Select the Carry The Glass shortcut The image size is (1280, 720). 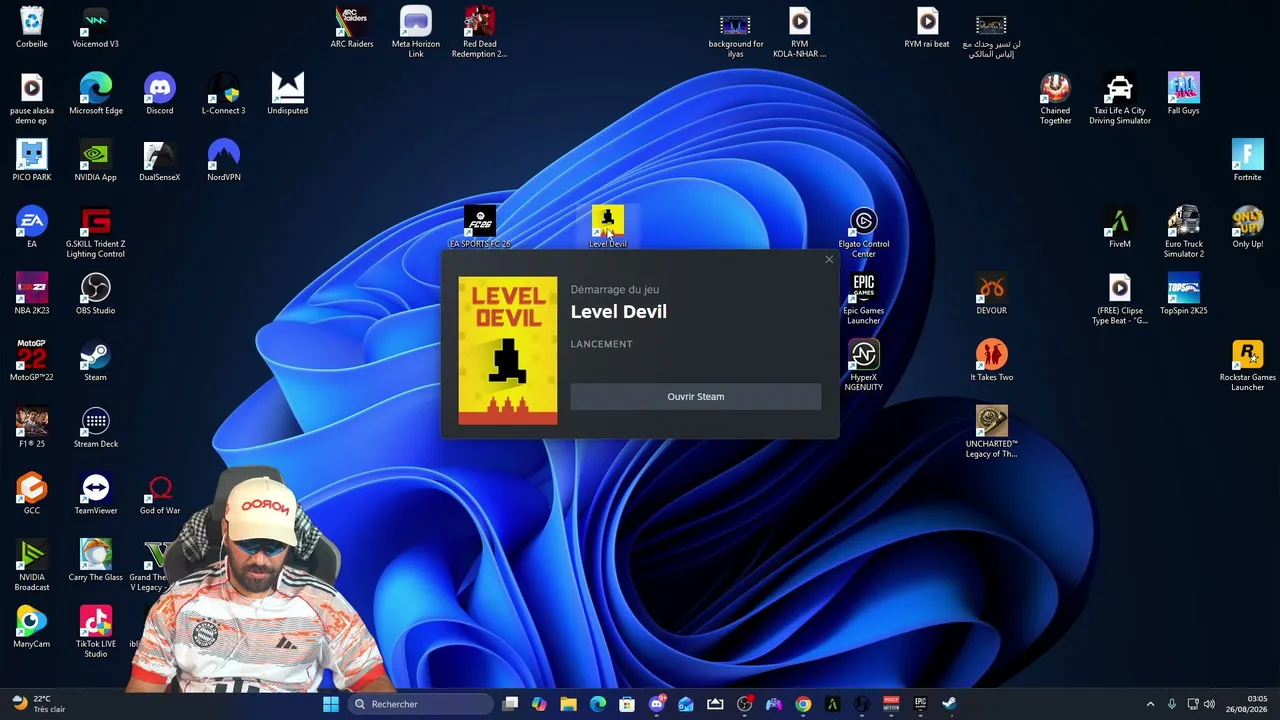point(96,561)
